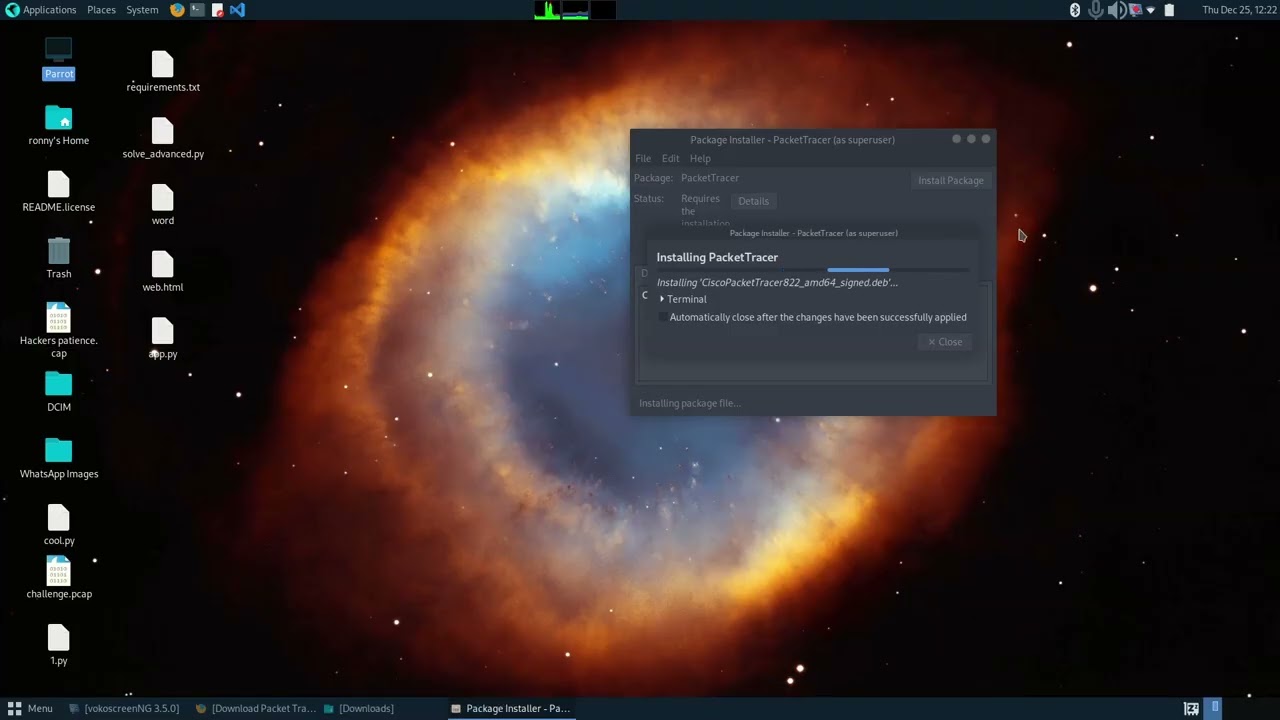Switch to Download Packet Tracer taskbar window

pyautogui.click(x=255, y=708)
